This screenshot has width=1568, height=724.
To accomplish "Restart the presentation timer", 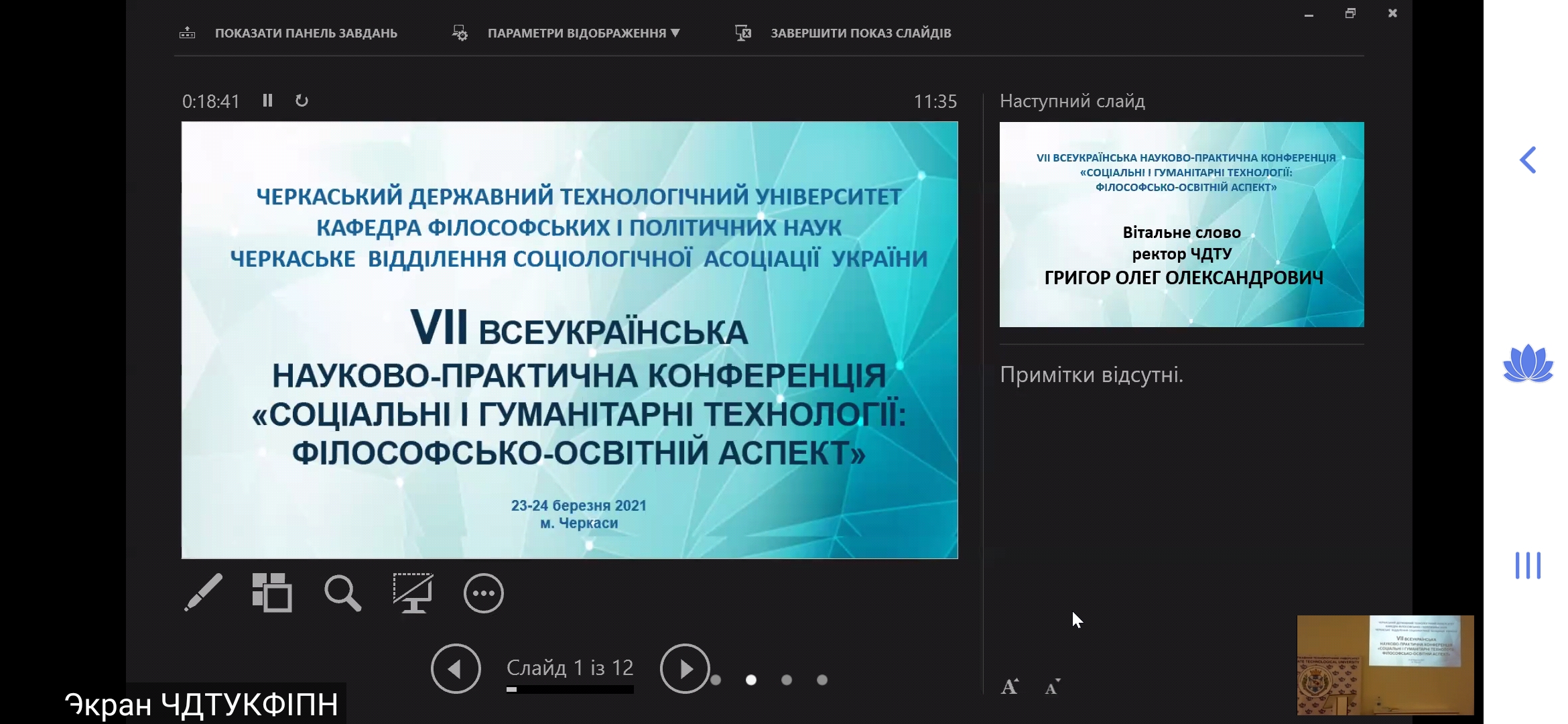I will [x=302, y=101].
